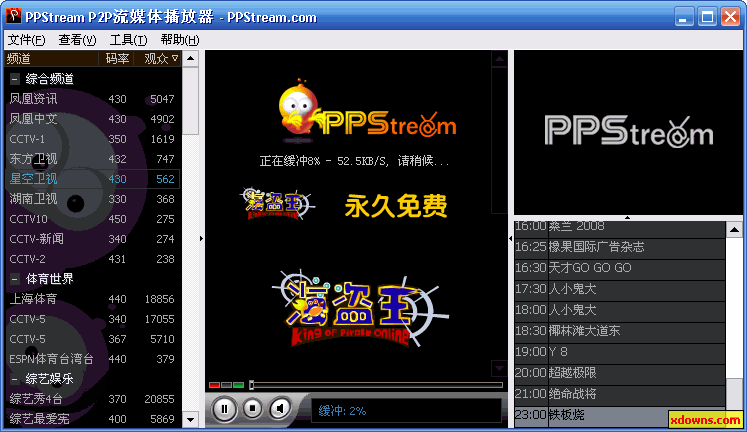
Task: Click the PPStream app icon in title bar
Action: (x=13, y=17)
